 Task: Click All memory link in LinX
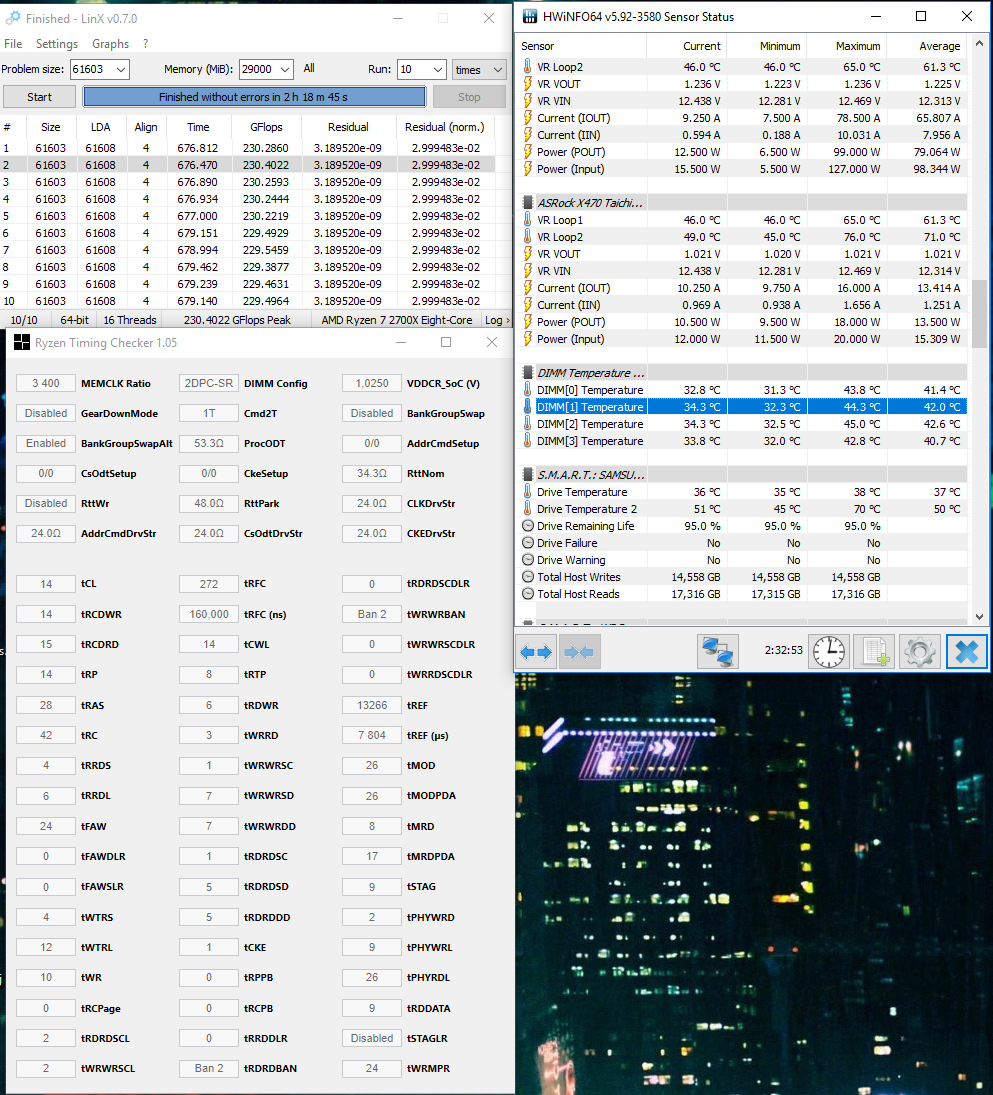pos(309,68)
